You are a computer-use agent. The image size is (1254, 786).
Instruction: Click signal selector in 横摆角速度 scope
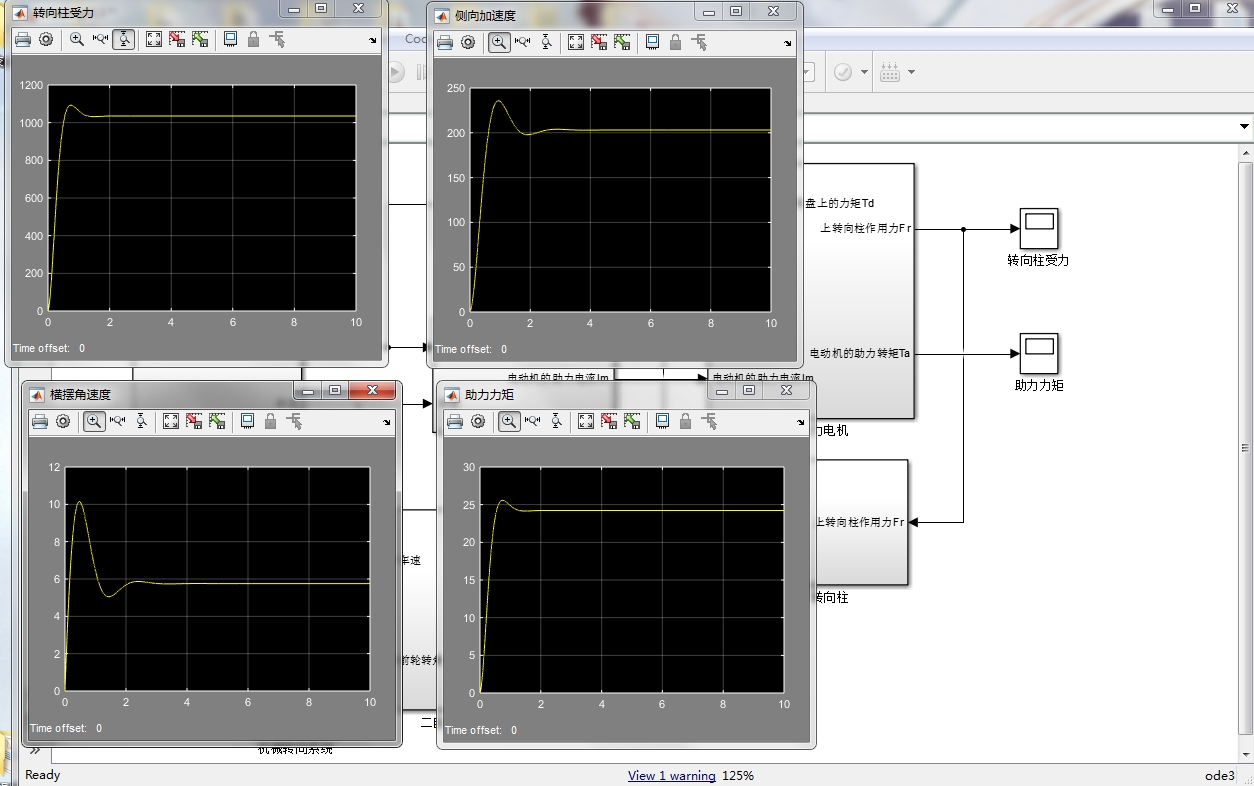(x=294, y=421)
